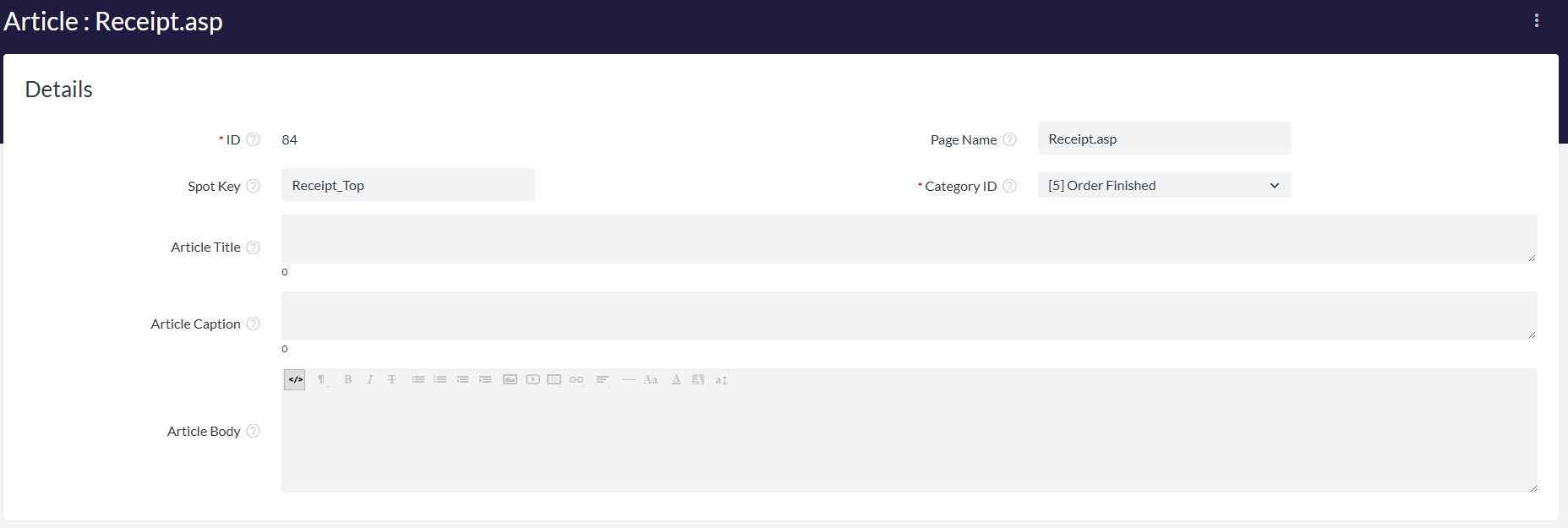The height and width of the screenshot is (528, 1568).
Task: Change the font text color
Action: pos(676,380)
